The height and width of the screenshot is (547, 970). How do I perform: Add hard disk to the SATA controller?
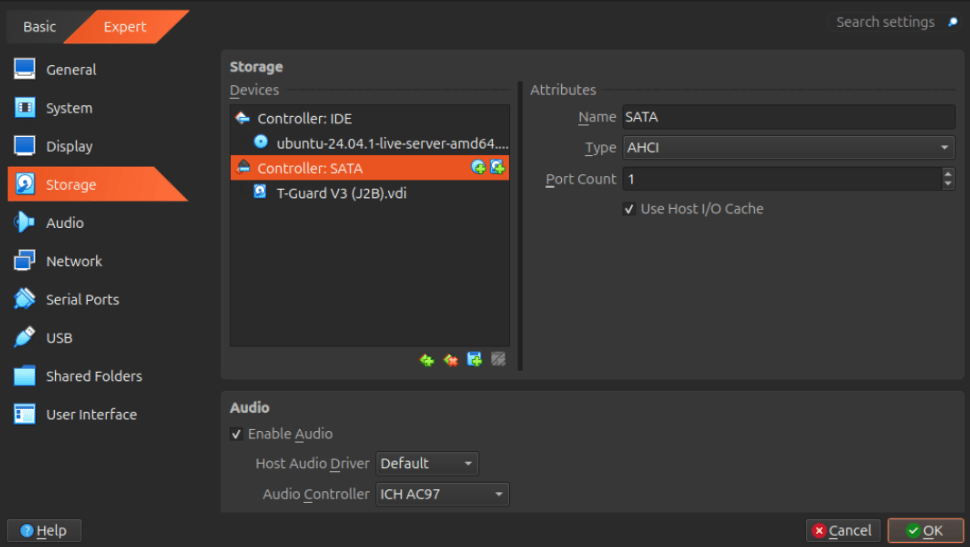[497, 167]
